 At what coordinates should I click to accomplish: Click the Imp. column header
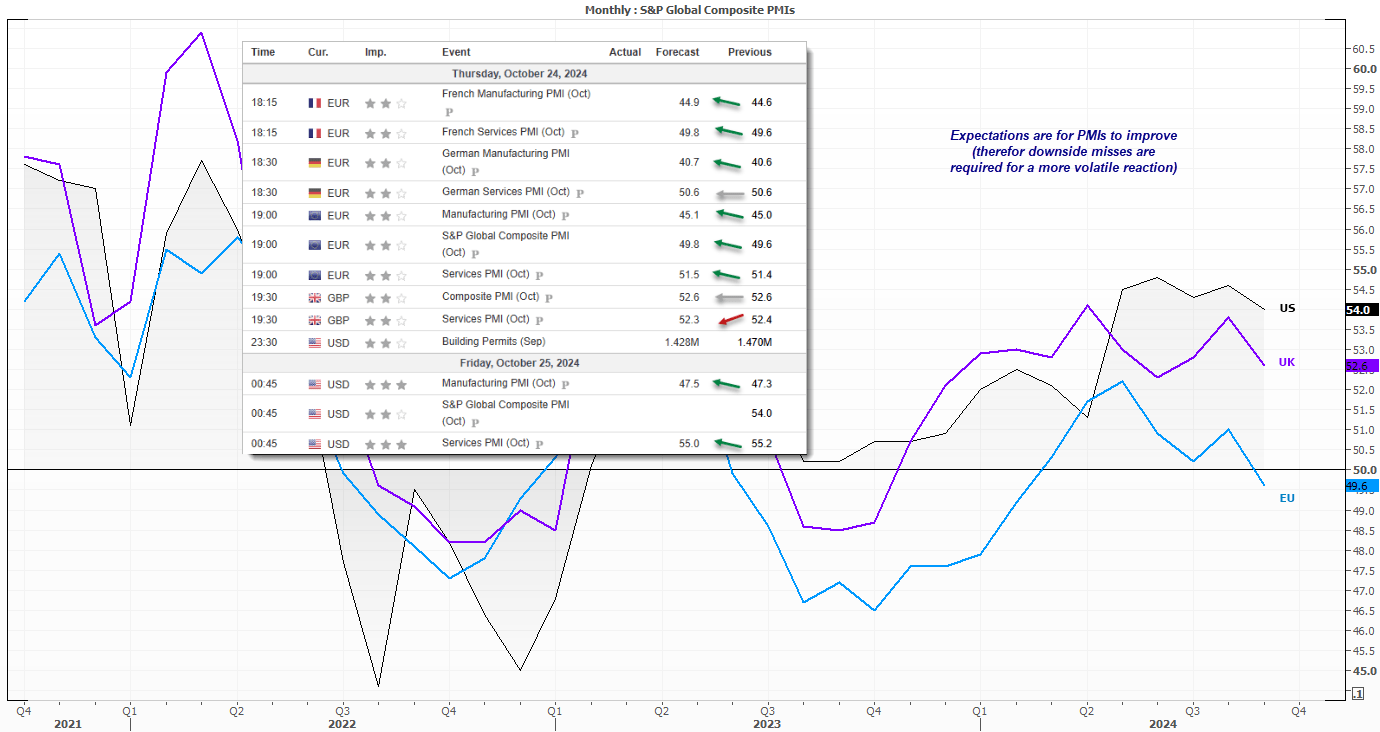point(376,52)
